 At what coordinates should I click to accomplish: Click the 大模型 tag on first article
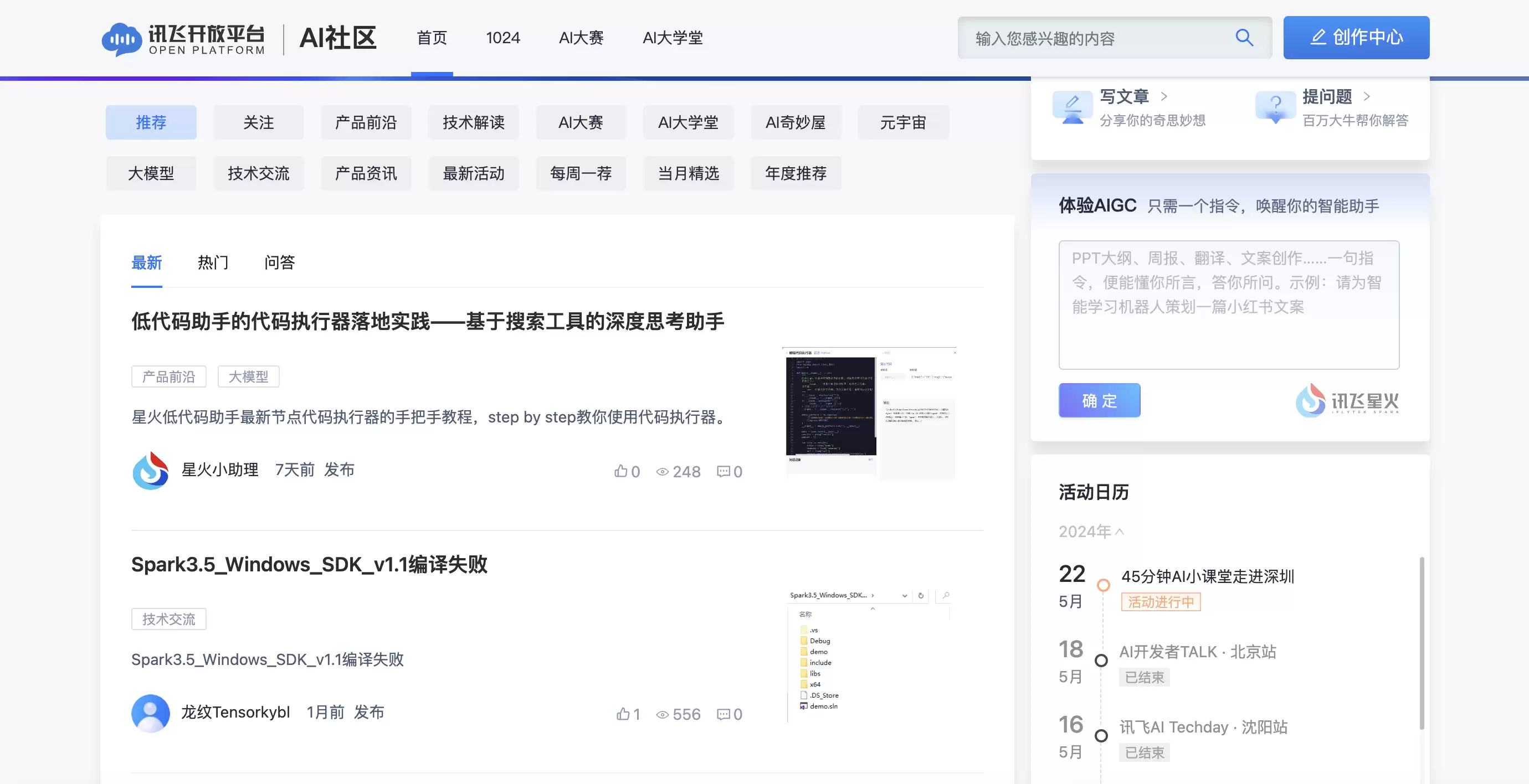248,376
